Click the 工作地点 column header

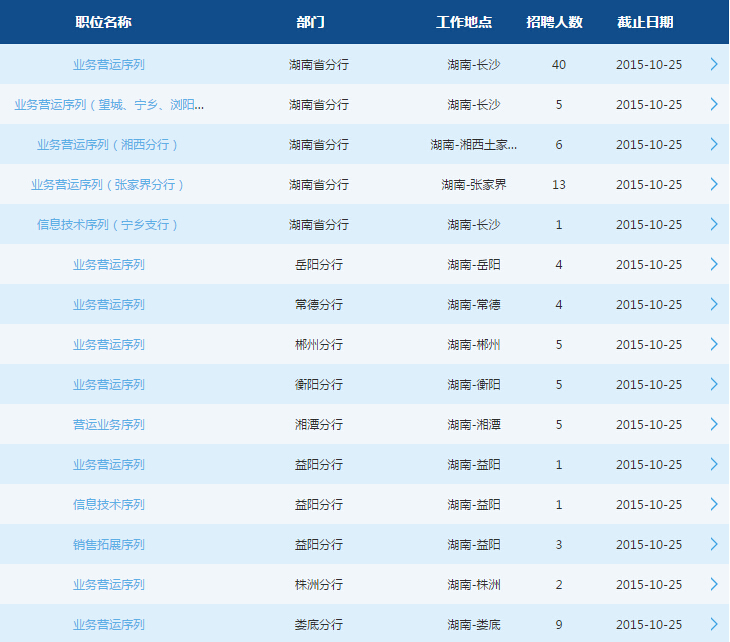tap(465, 22)
